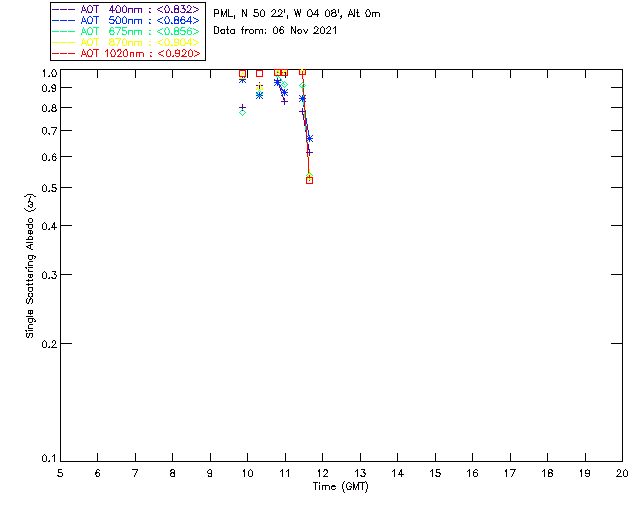Click the y-axis tick label 0.4
This screenshot has width=640, height=512.
click(49, 226)
